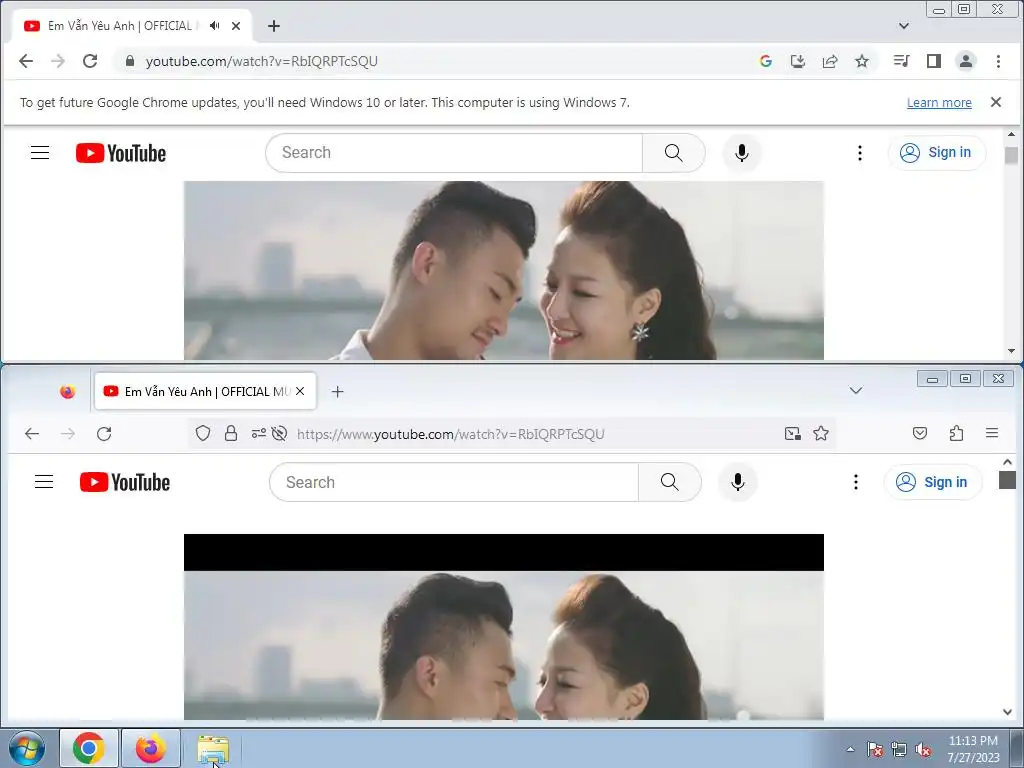Click the video player in Firefox window

pyautogui.click(x=504, y=627)
